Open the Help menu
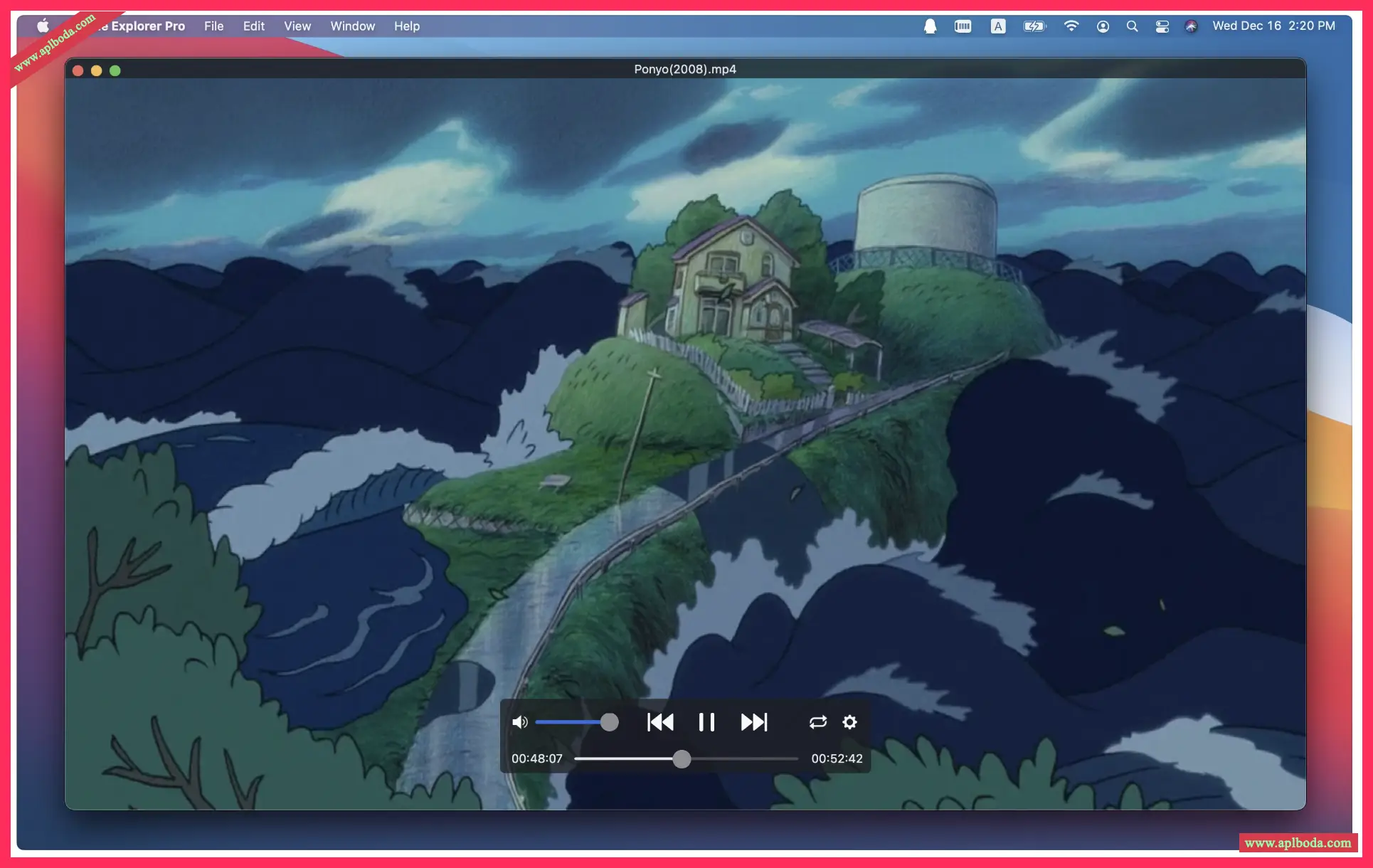The width and height of the screenshot is (1373, 868). [407, 26]
